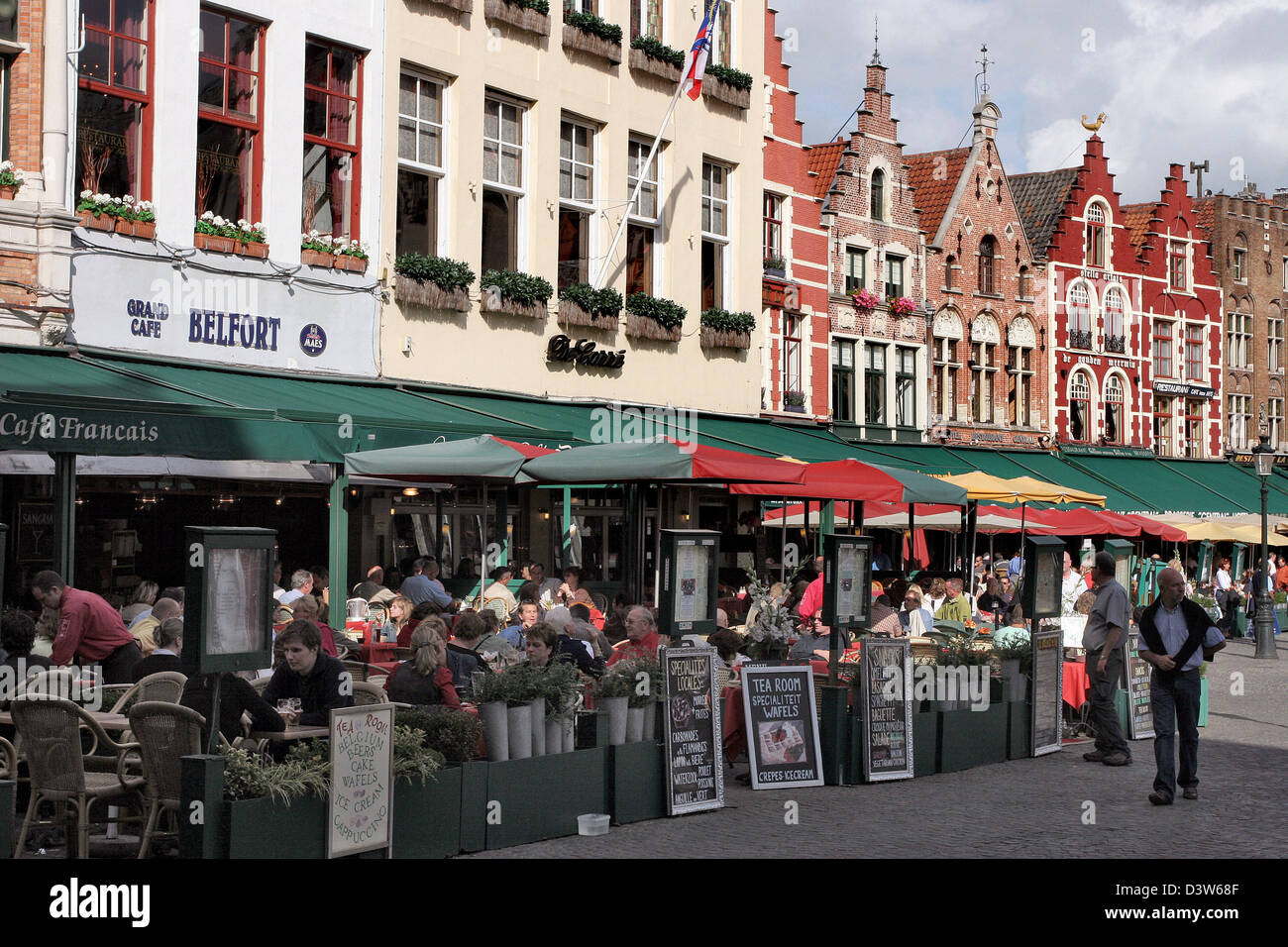Click the black script sign on cream building
This screenshot has height=947, width=1288.
point(586,352)
